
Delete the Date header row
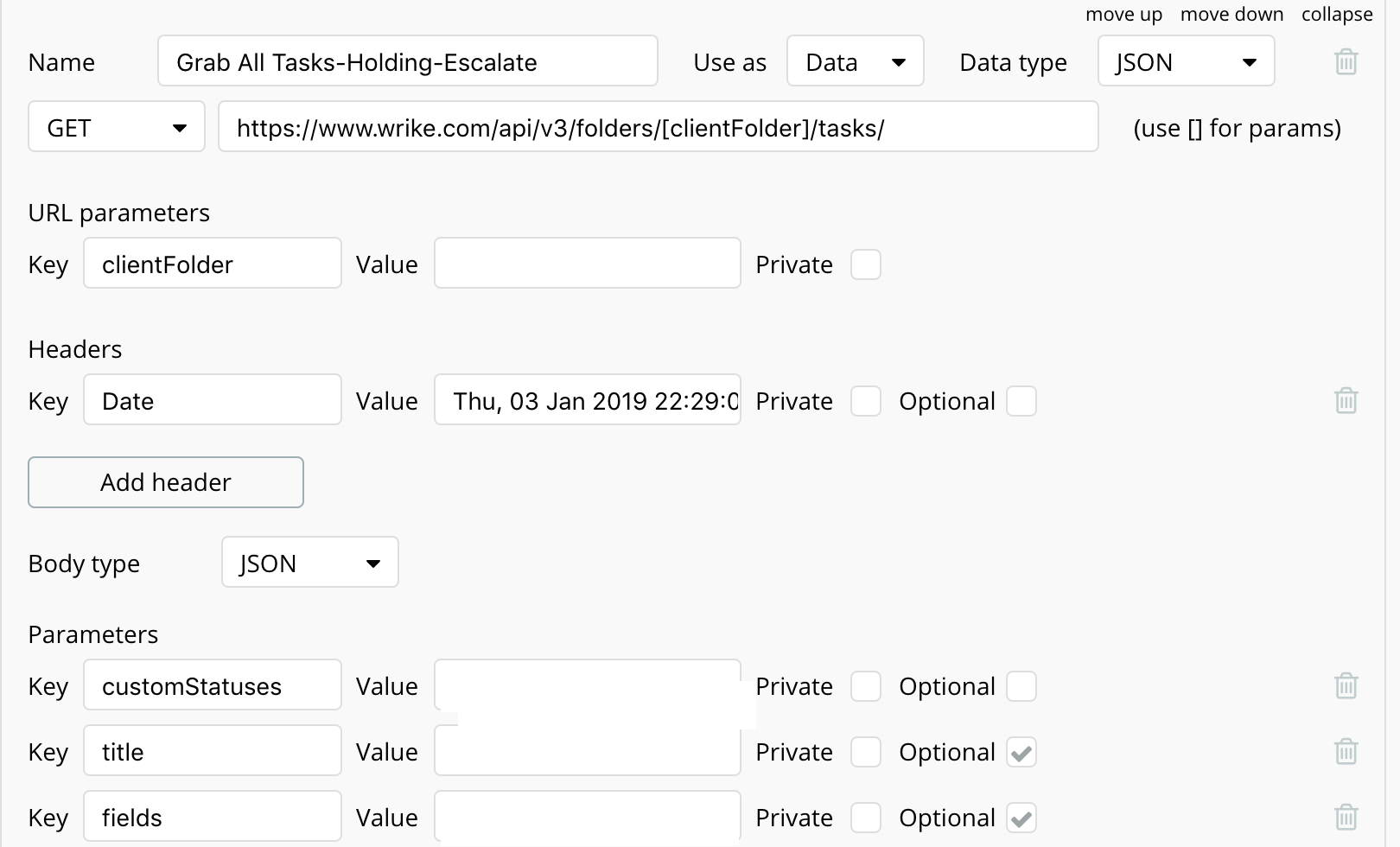click(x=1346, y=401)
